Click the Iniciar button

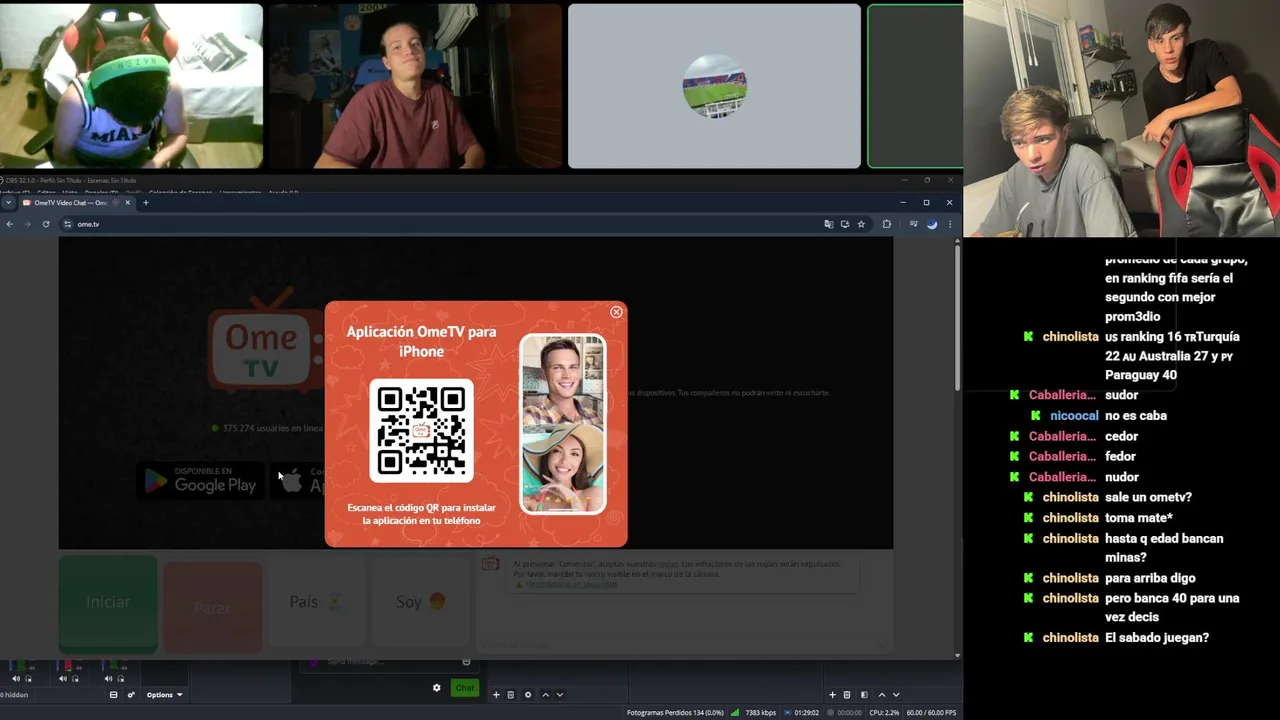pos(108,603)
